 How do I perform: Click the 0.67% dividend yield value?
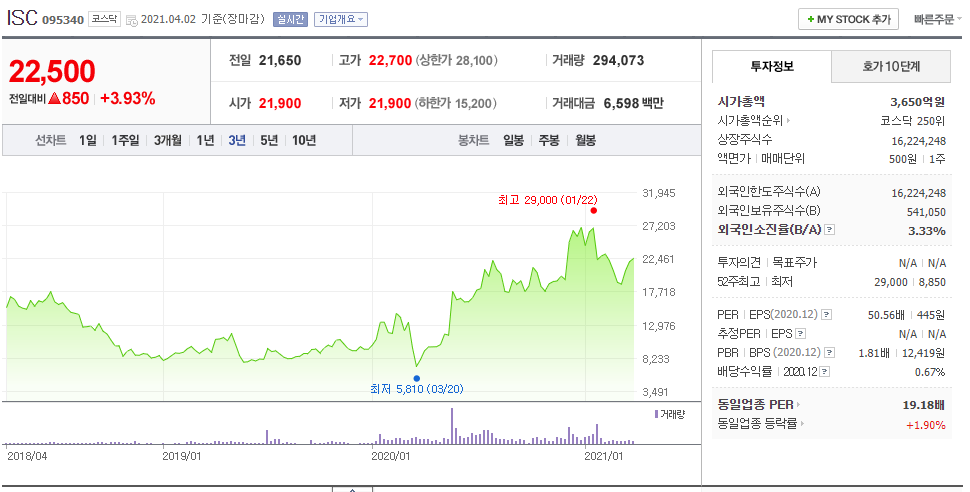[x=930, y=373]
